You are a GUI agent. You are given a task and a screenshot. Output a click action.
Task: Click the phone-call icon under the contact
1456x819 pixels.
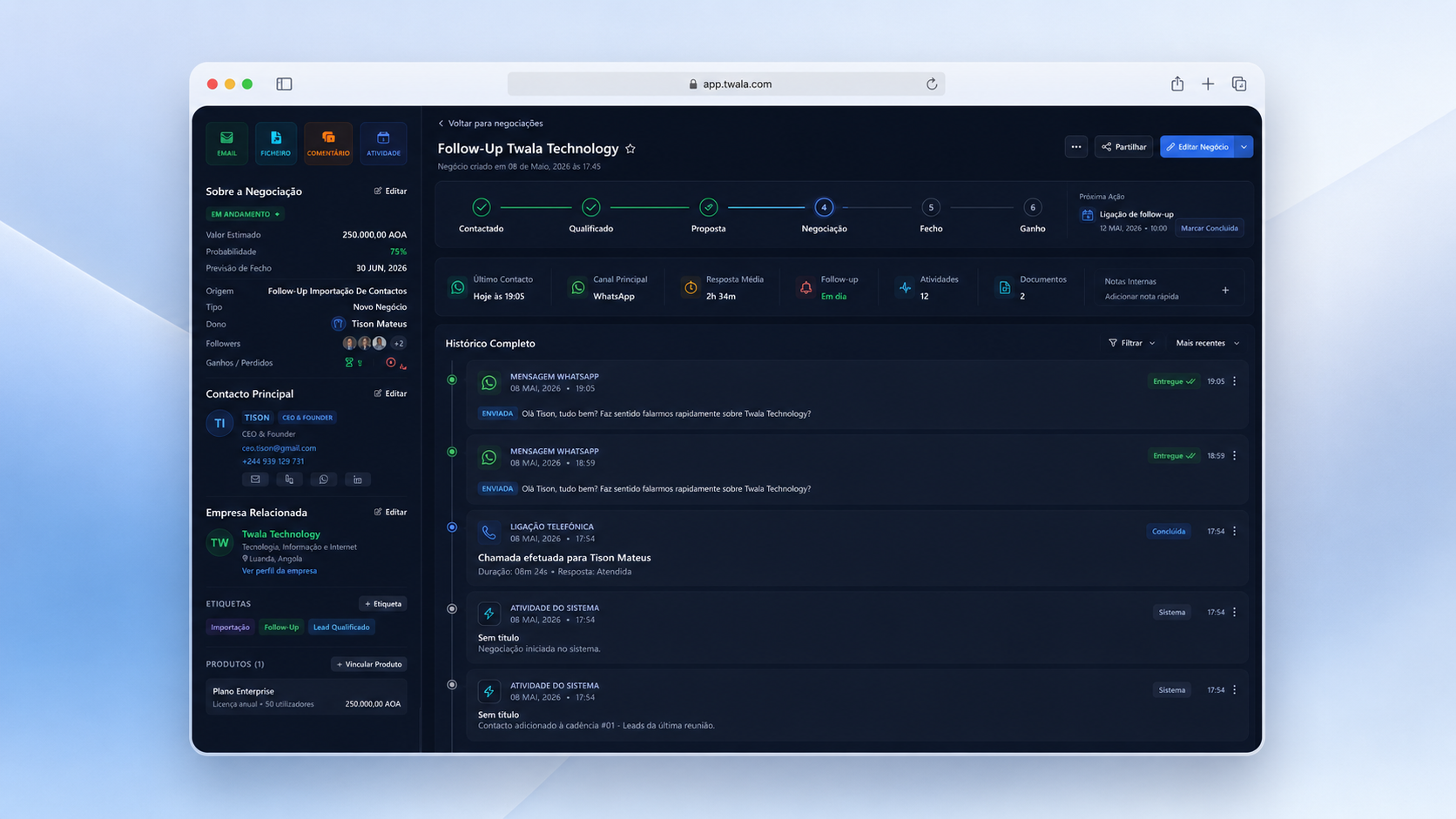click(x=289, y=480)
